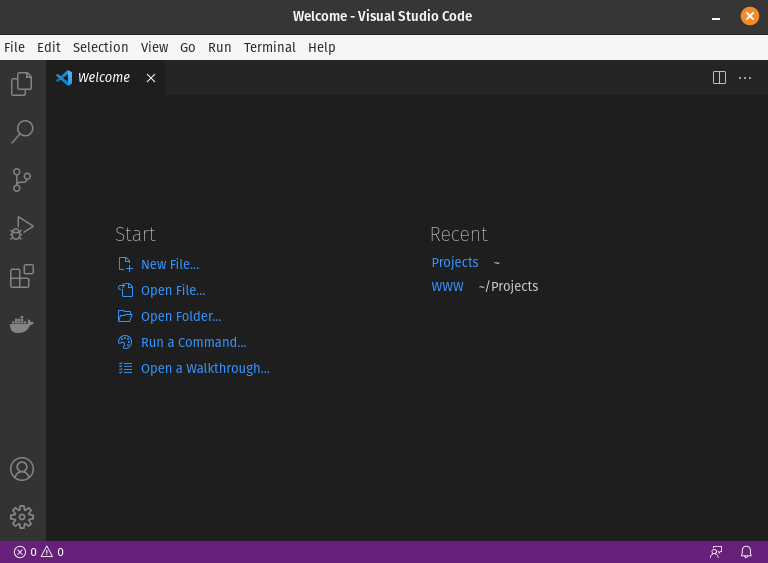The width and height of the screenshot is (768, 563).
Task: Open Source Control view icon
Action: point(22,180)
